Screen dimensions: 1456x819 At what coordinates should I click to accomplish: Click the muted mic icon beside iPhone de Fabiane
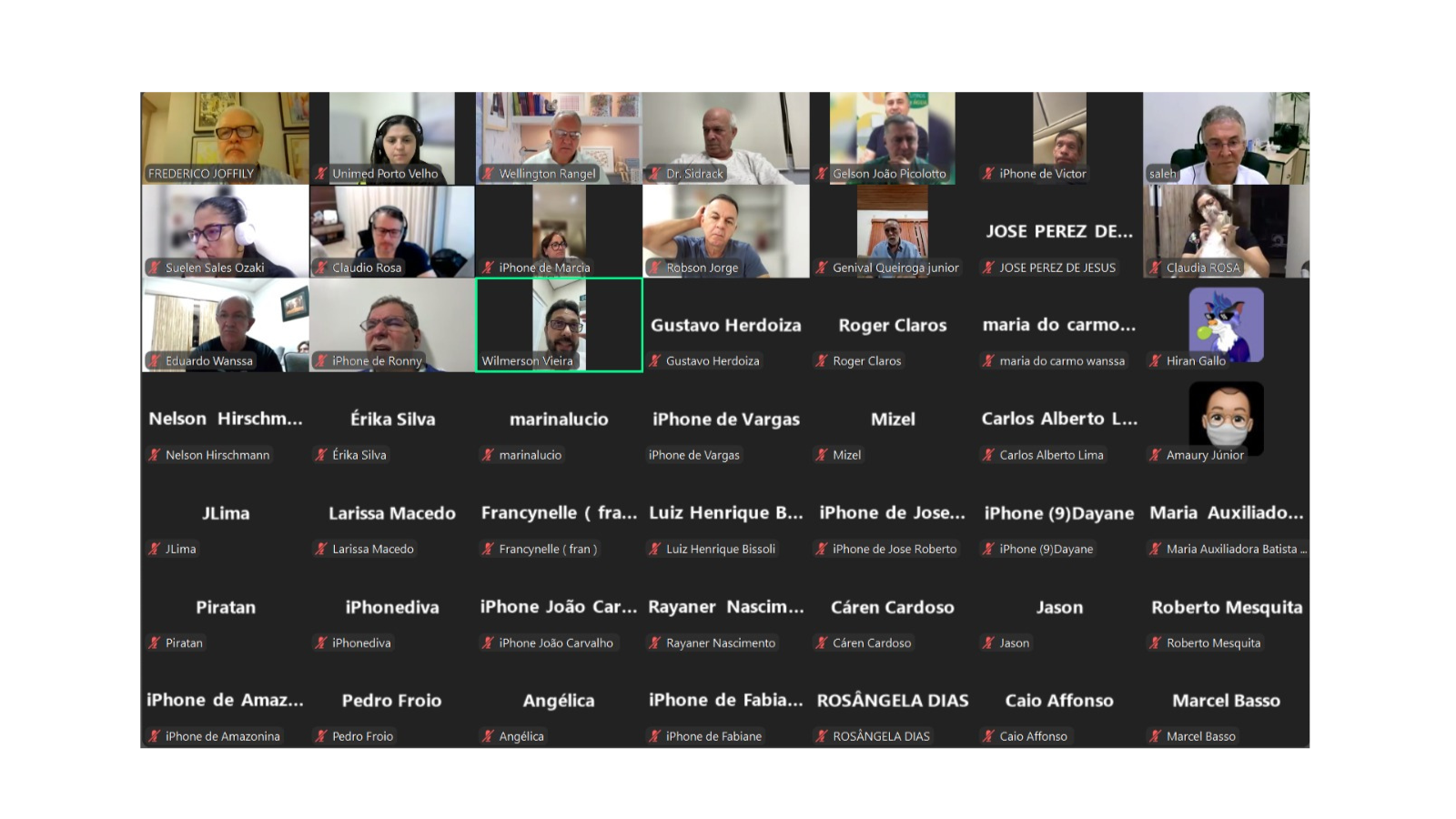[655, 736]
